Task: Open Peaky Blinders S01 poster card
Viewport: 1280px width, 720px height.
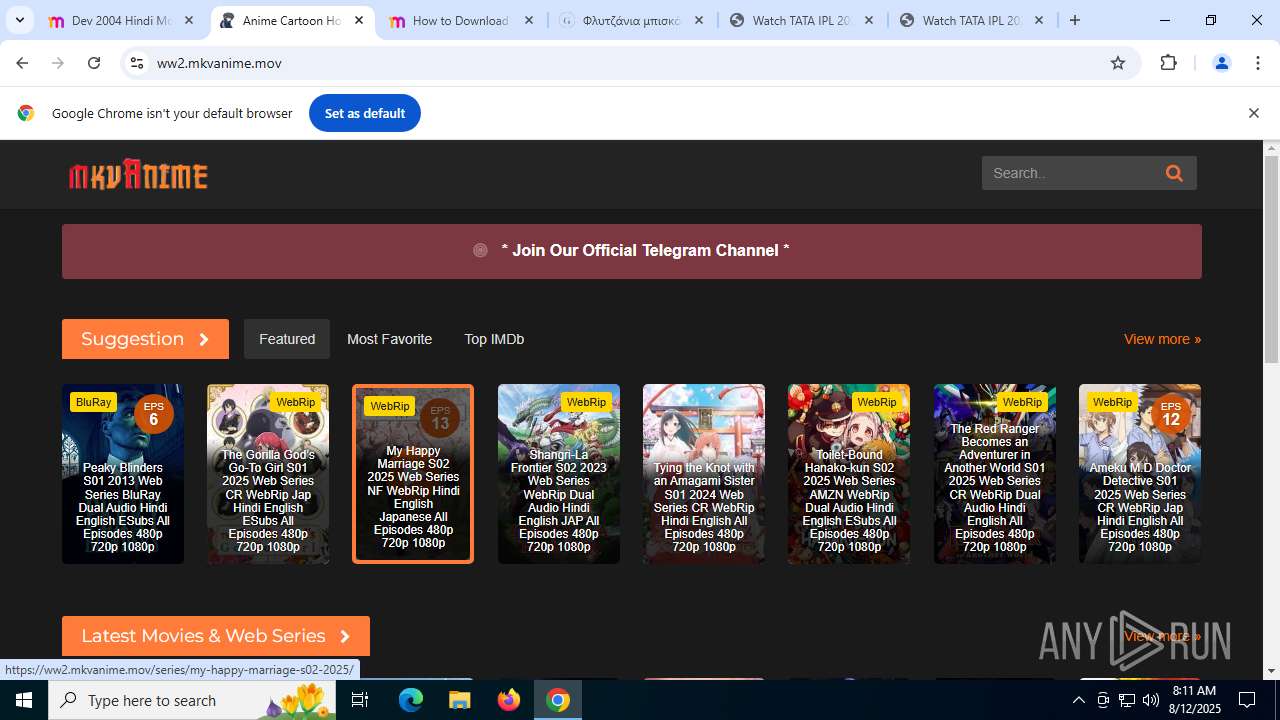Action: pos(123,474)
